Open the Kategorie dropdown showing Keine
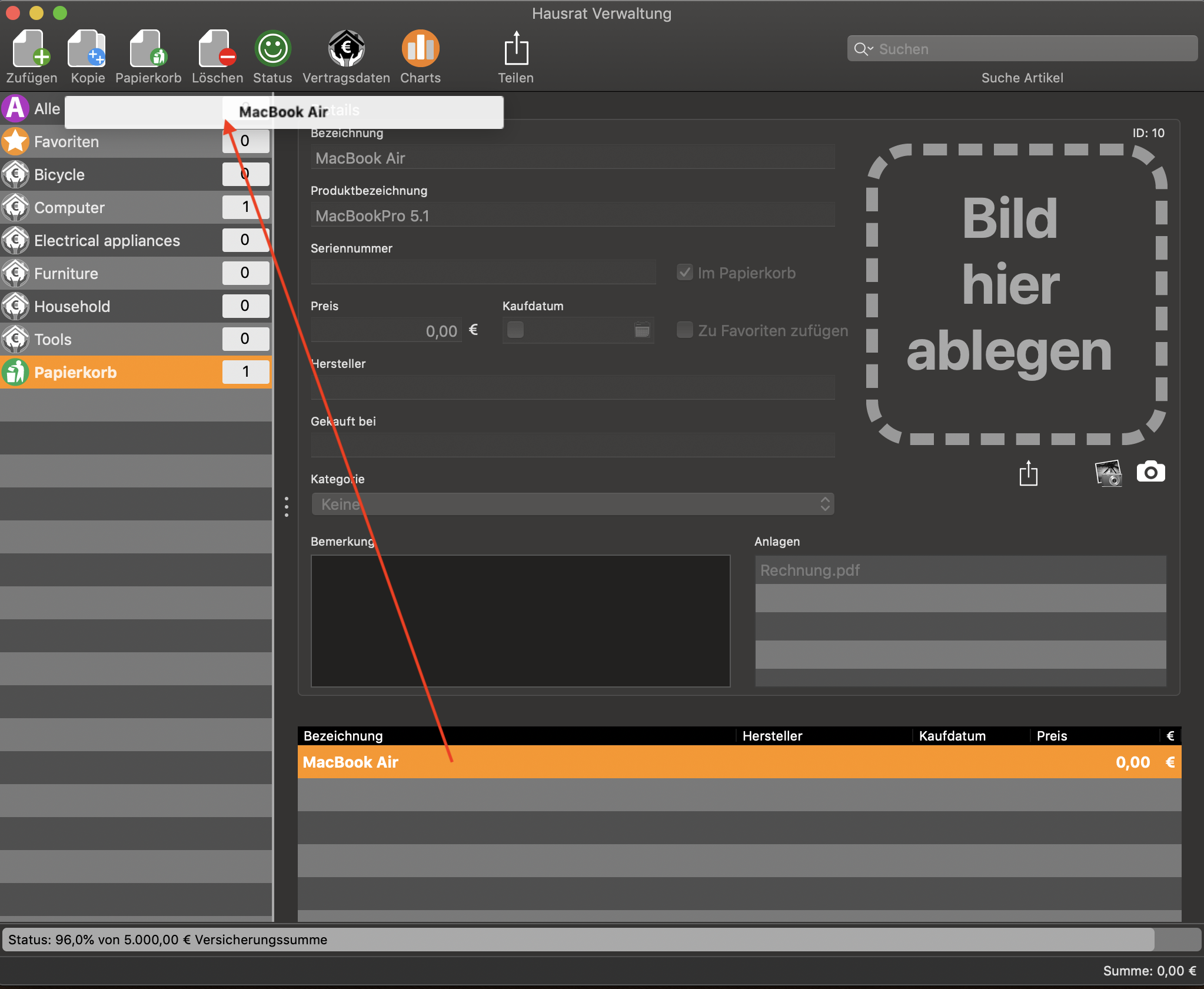The height and width of the screenshot is (989, 1204). tap(573, 504)
